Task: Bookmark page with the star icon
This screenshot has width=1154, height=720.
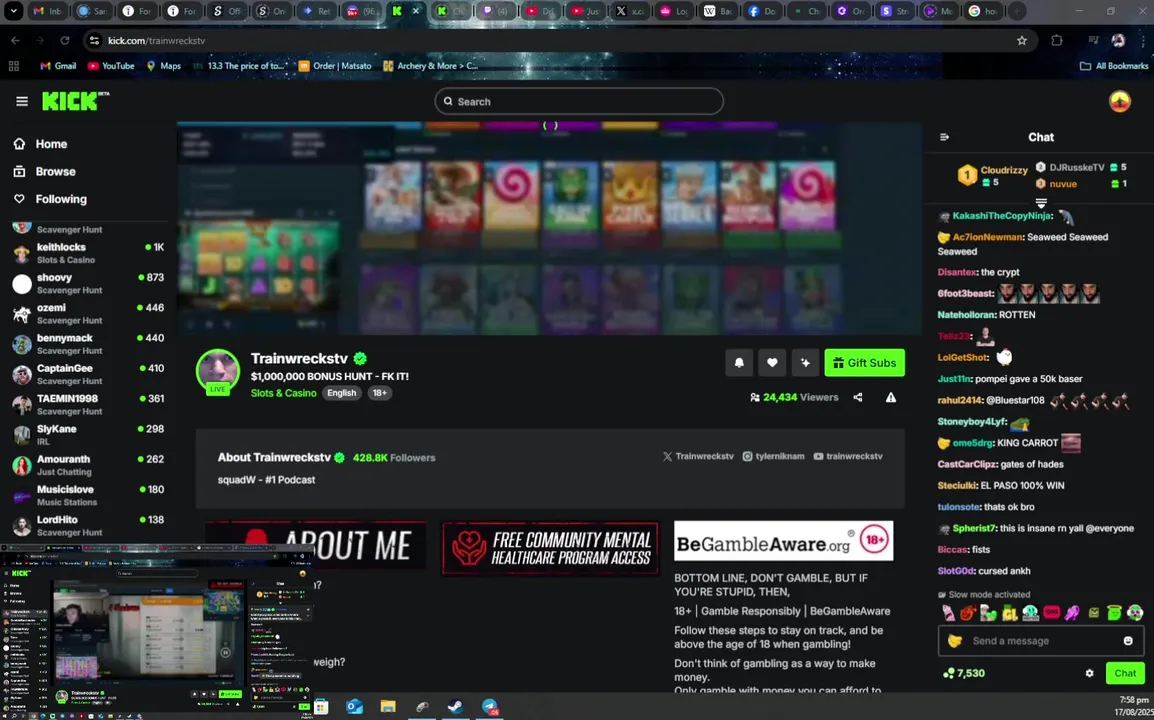Action: (x=1022, y=40)
